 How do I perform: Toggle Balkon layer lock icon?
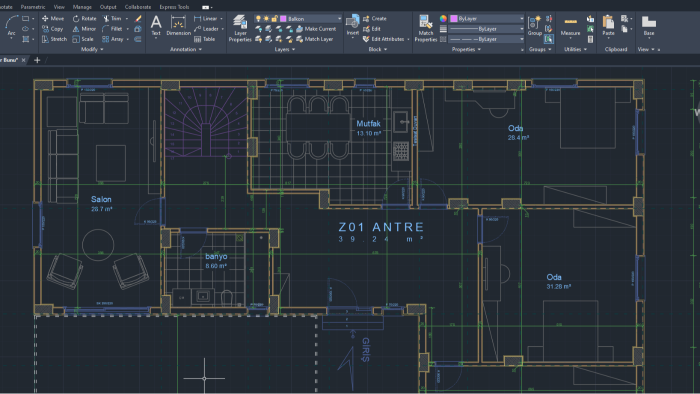coord(274,18)
